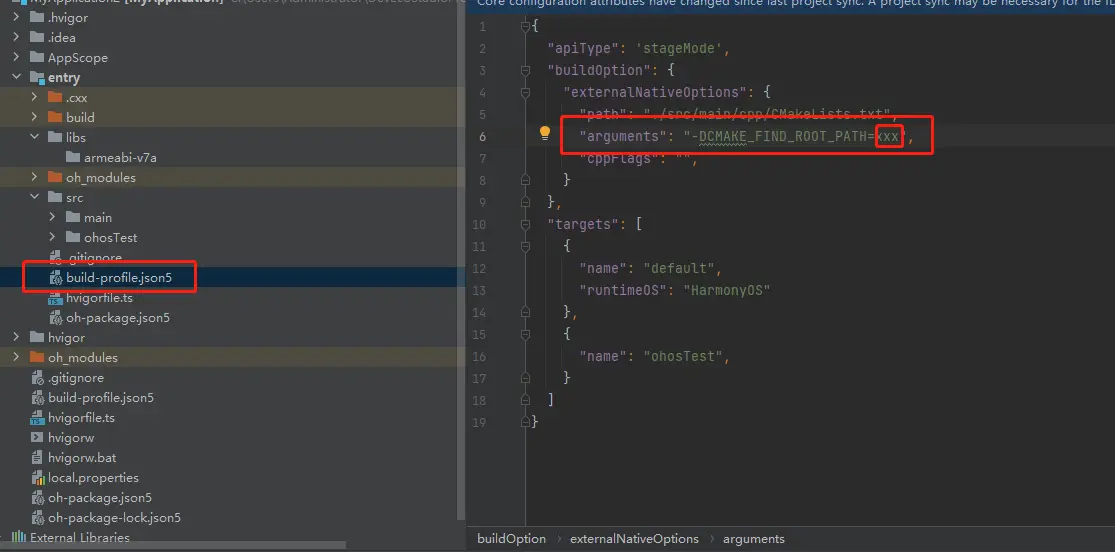1115x552 pixels.
Task: Select the .idea folder icon
Action: [x=37, y=37]
